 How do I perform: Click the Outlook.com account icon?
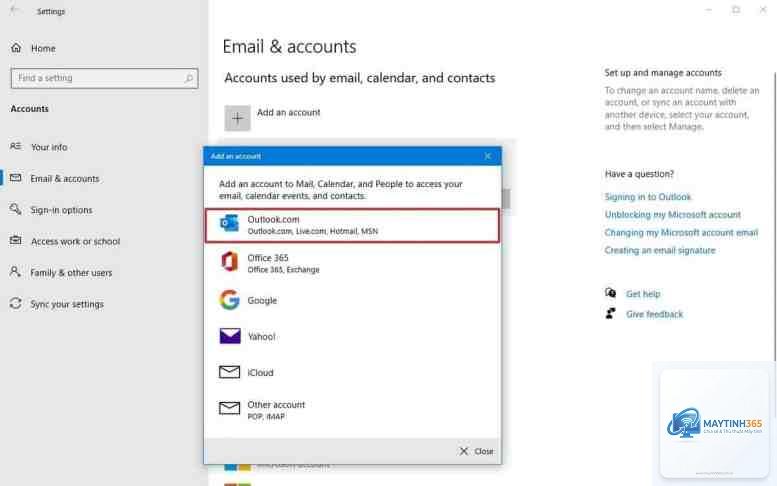229,223
